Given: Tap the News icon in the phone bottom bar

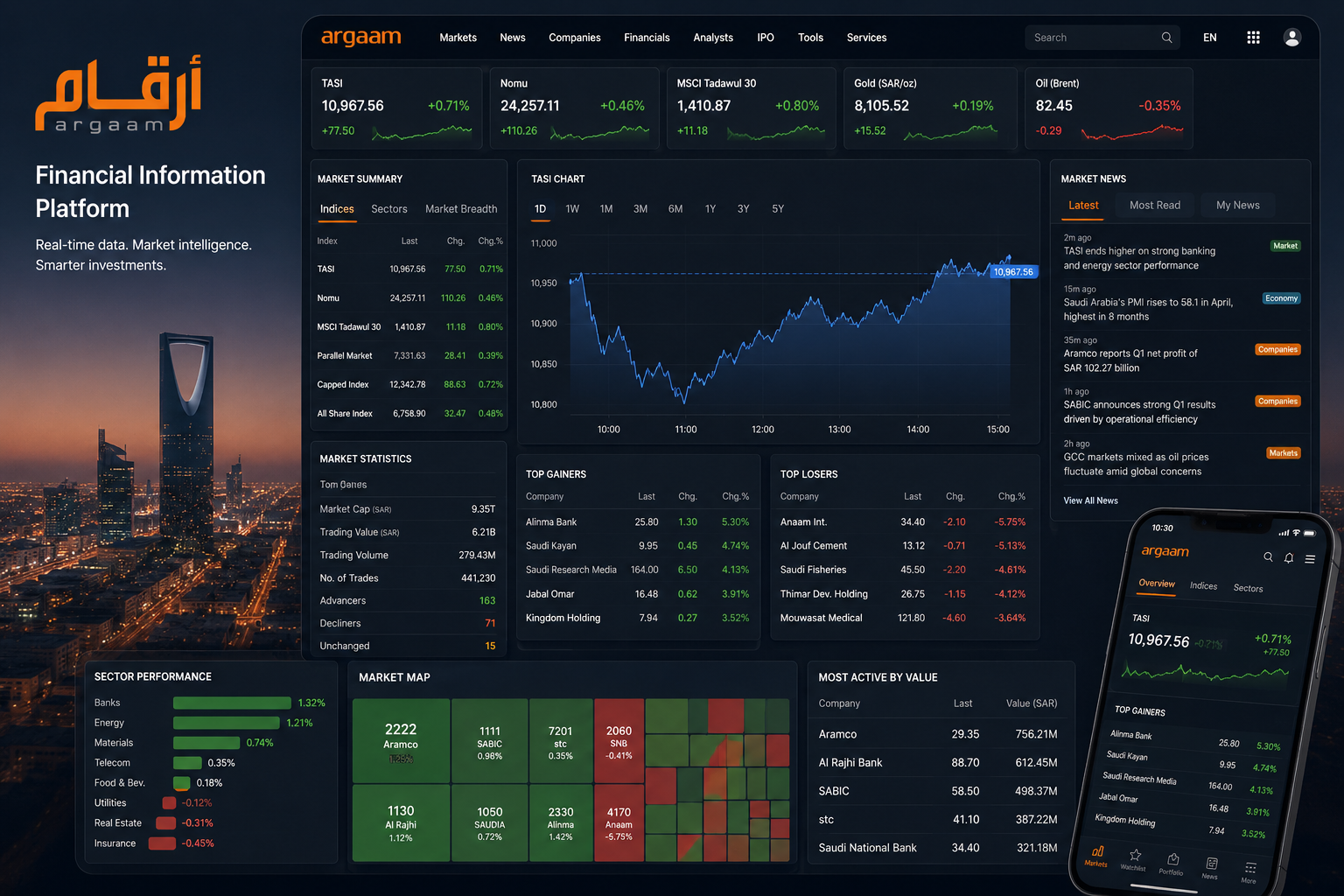Looking at the screenshot, I should tap(1211, 868).
